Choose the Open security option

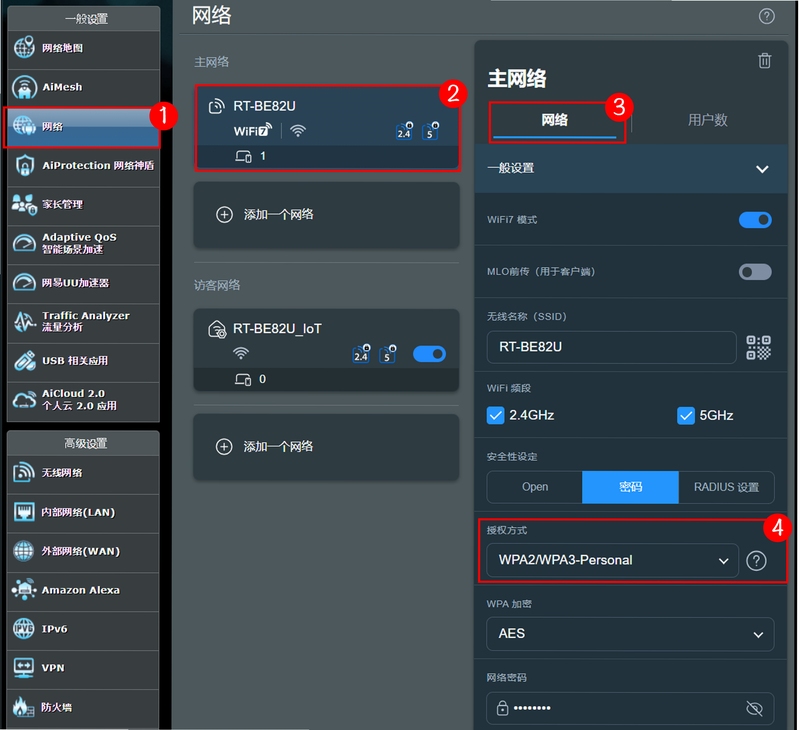click(535, 487)
